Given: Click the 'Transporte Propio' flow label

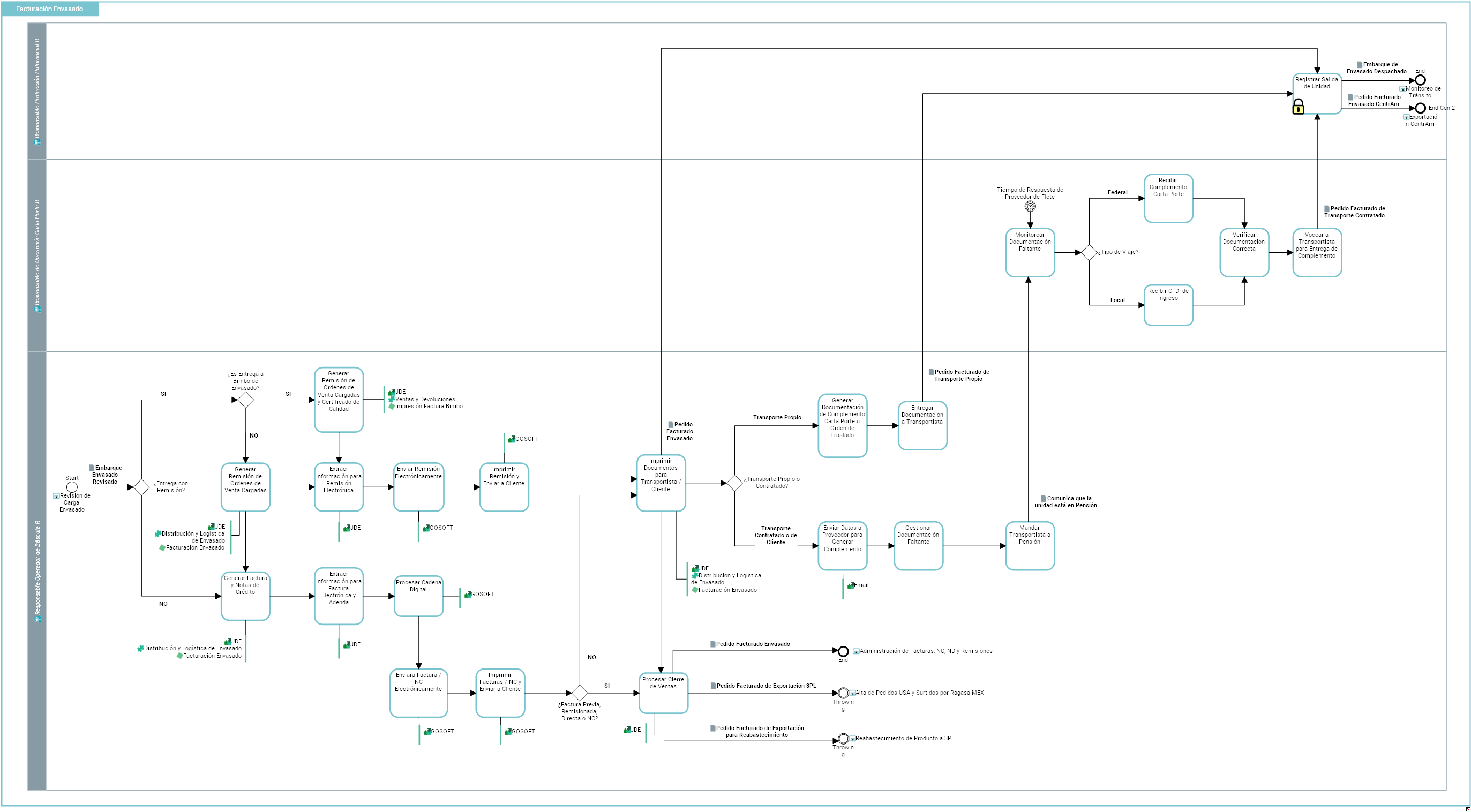Looking at the screenshot, I should click(x=777, y=418).
